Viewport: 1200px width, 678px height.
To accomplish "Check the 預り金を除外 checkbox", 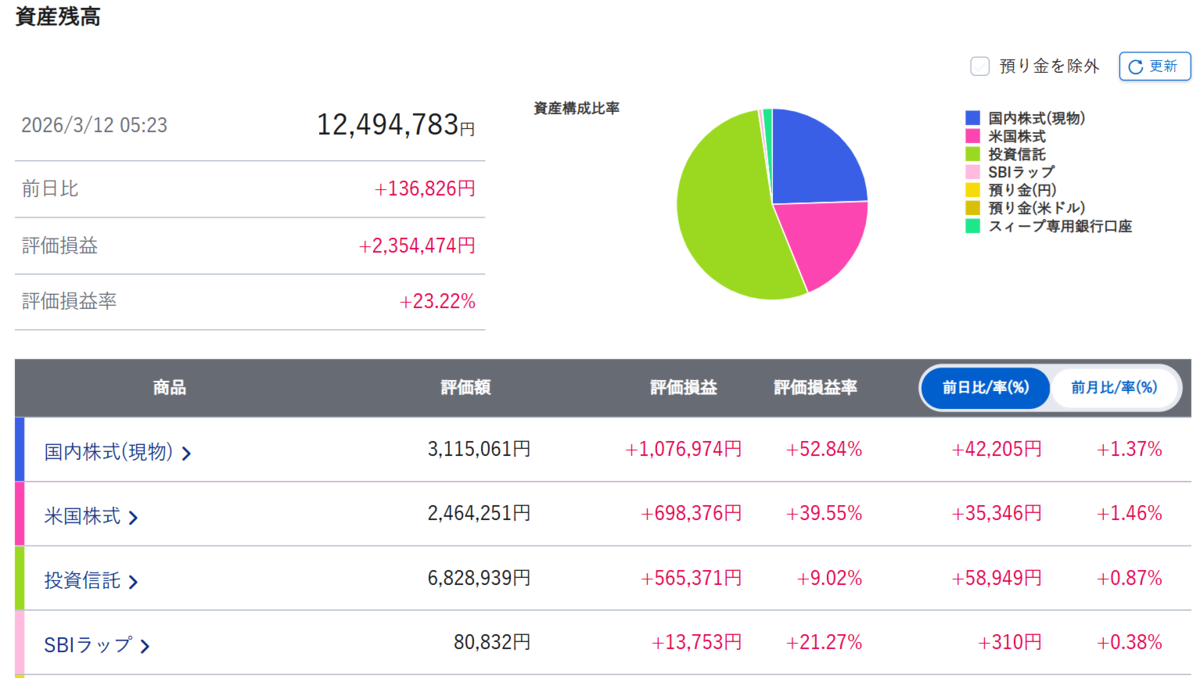I will click(x=980, y=66).
